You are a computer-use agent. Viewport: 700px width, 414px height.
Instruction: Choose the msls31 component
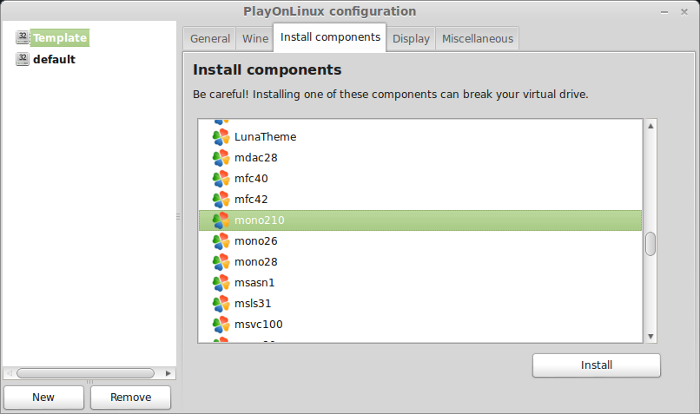pyautogui.click(x=421, y=304)
